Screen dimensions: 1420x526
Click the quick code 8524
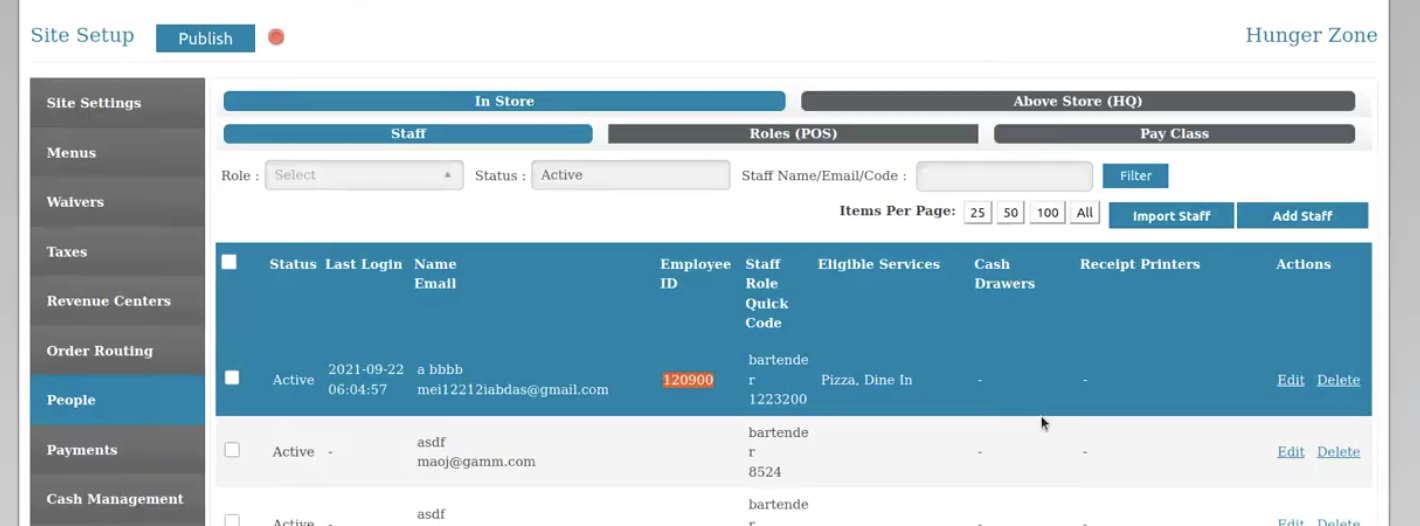765,472
